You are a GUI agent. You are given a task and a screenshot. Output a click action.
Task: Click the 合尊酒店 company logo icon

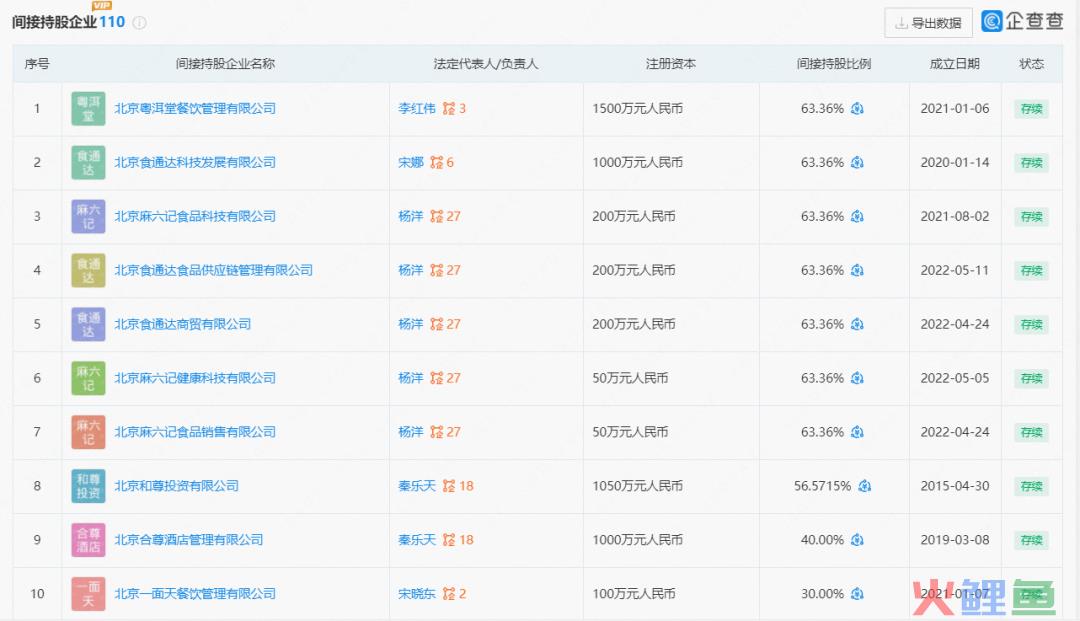(x=88, y=540)
